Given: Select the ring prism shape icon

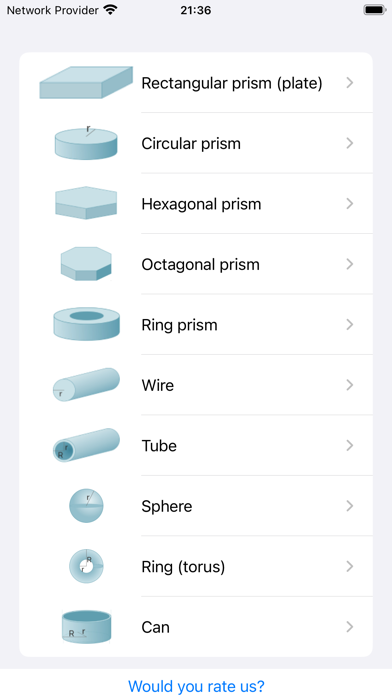Looking at the screenshot, I should point(86,324).
